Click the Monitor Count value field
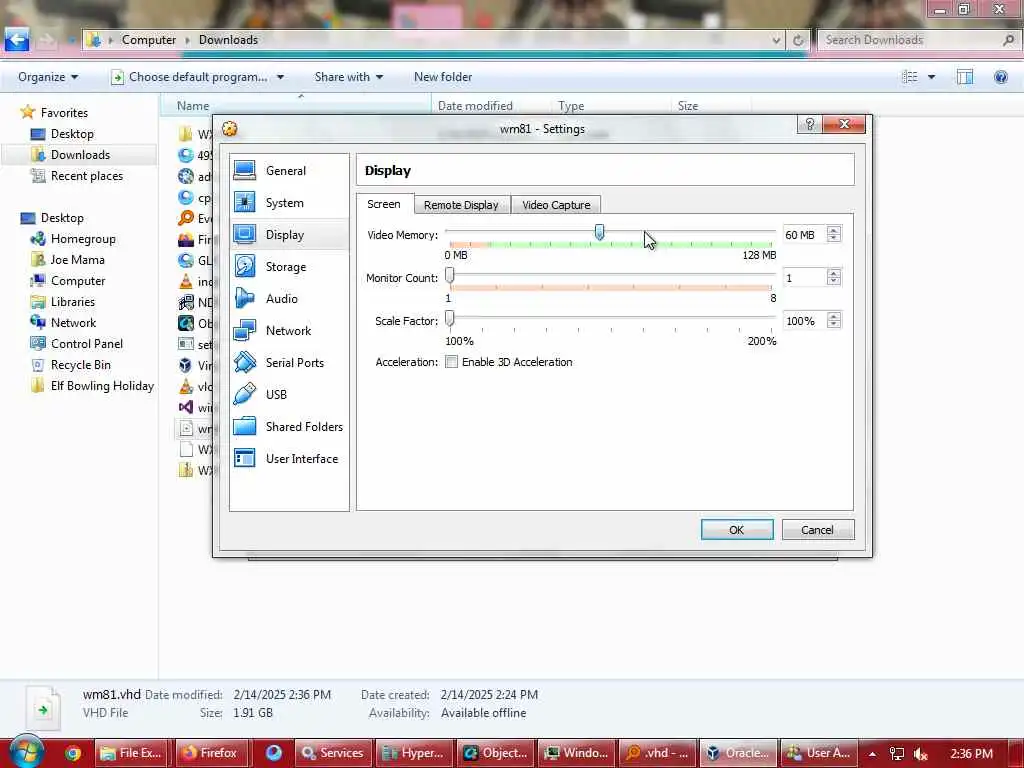Screen dimensions: 1024x768 click(x=804, y=278)
